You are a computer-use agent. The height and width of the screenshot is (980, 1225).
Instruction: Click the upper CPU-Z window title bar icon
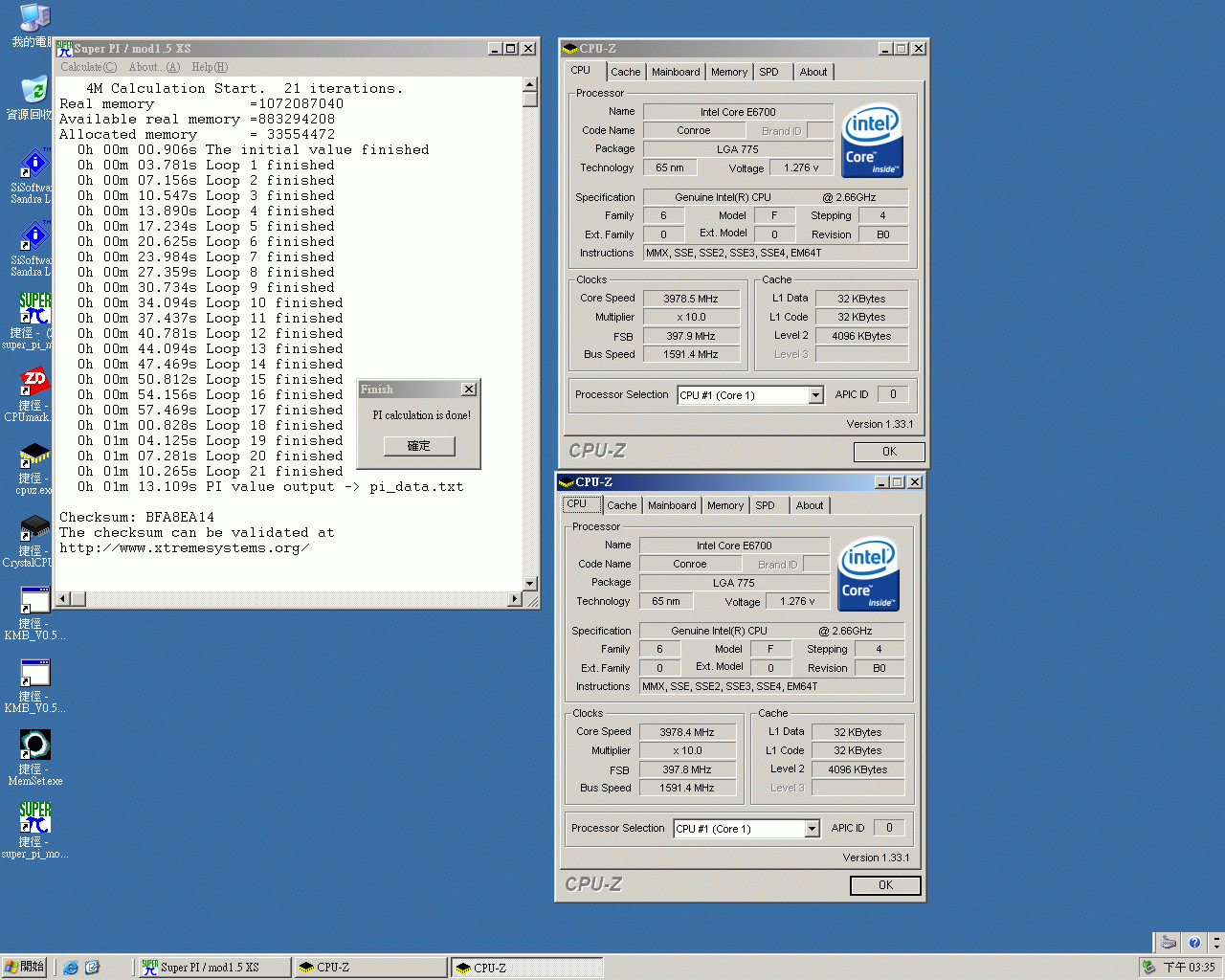(x=570, y=49)
